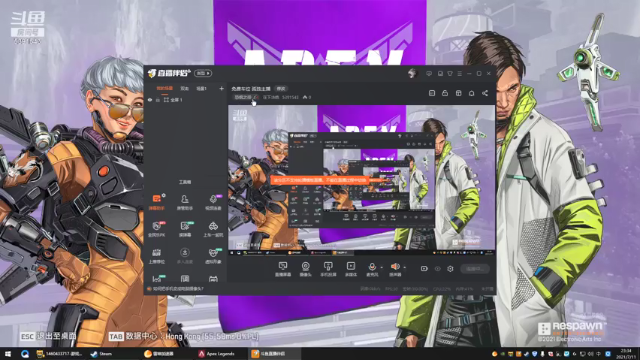Click the grey start-live button at bottom right
Viewport: 640px width, 360px height.
click(475, 269)
